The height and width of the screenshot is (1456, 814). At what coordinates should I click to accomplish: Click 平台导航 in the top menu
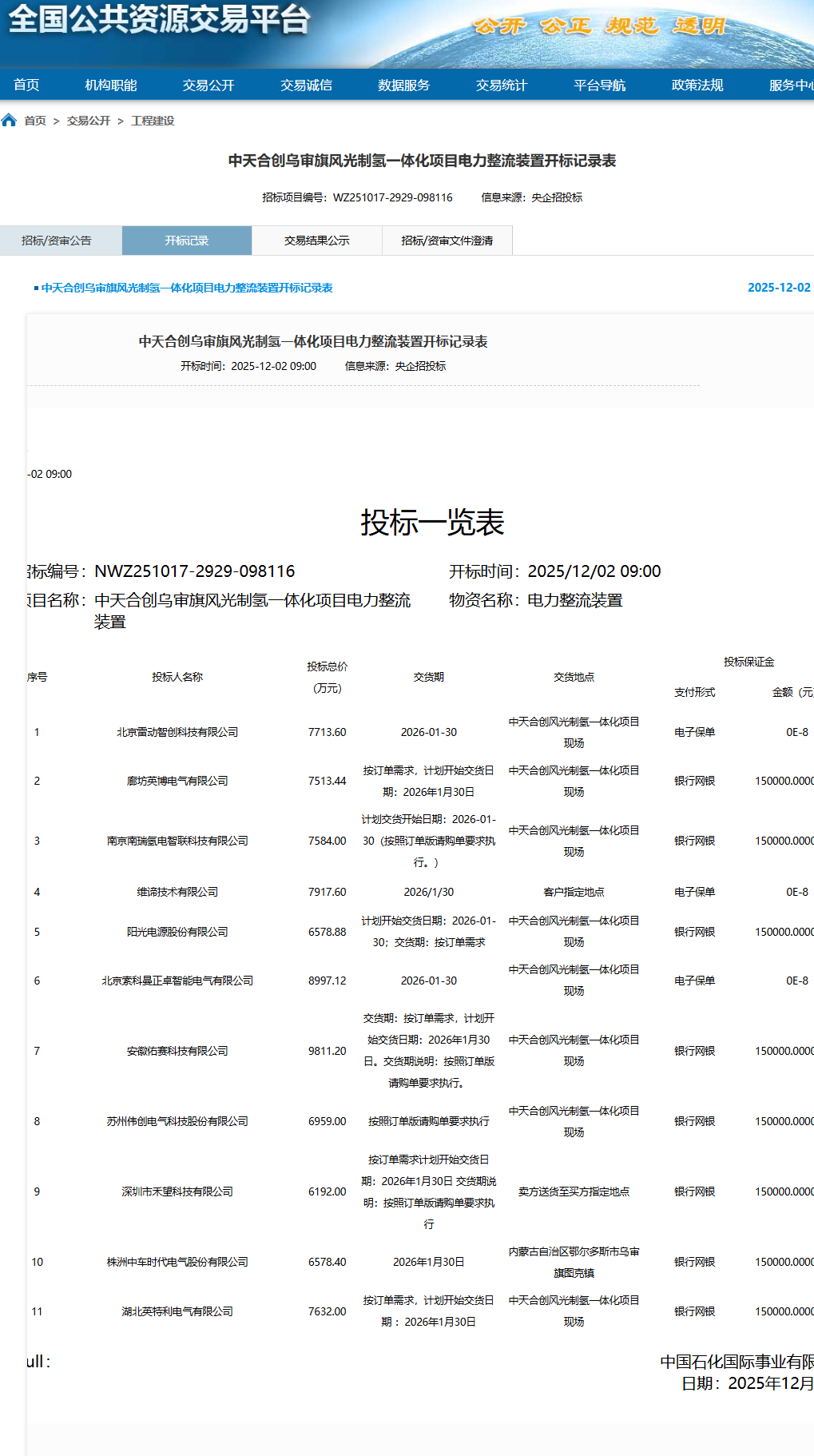point(599,85)
